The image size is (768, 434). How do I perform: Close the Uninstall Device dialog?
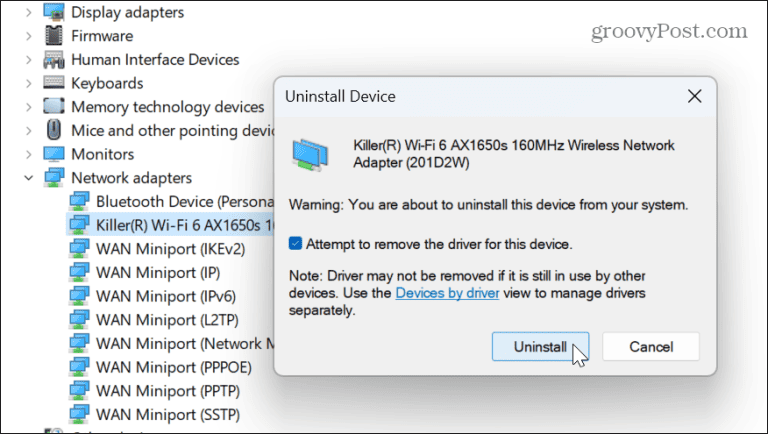[693, 97]
